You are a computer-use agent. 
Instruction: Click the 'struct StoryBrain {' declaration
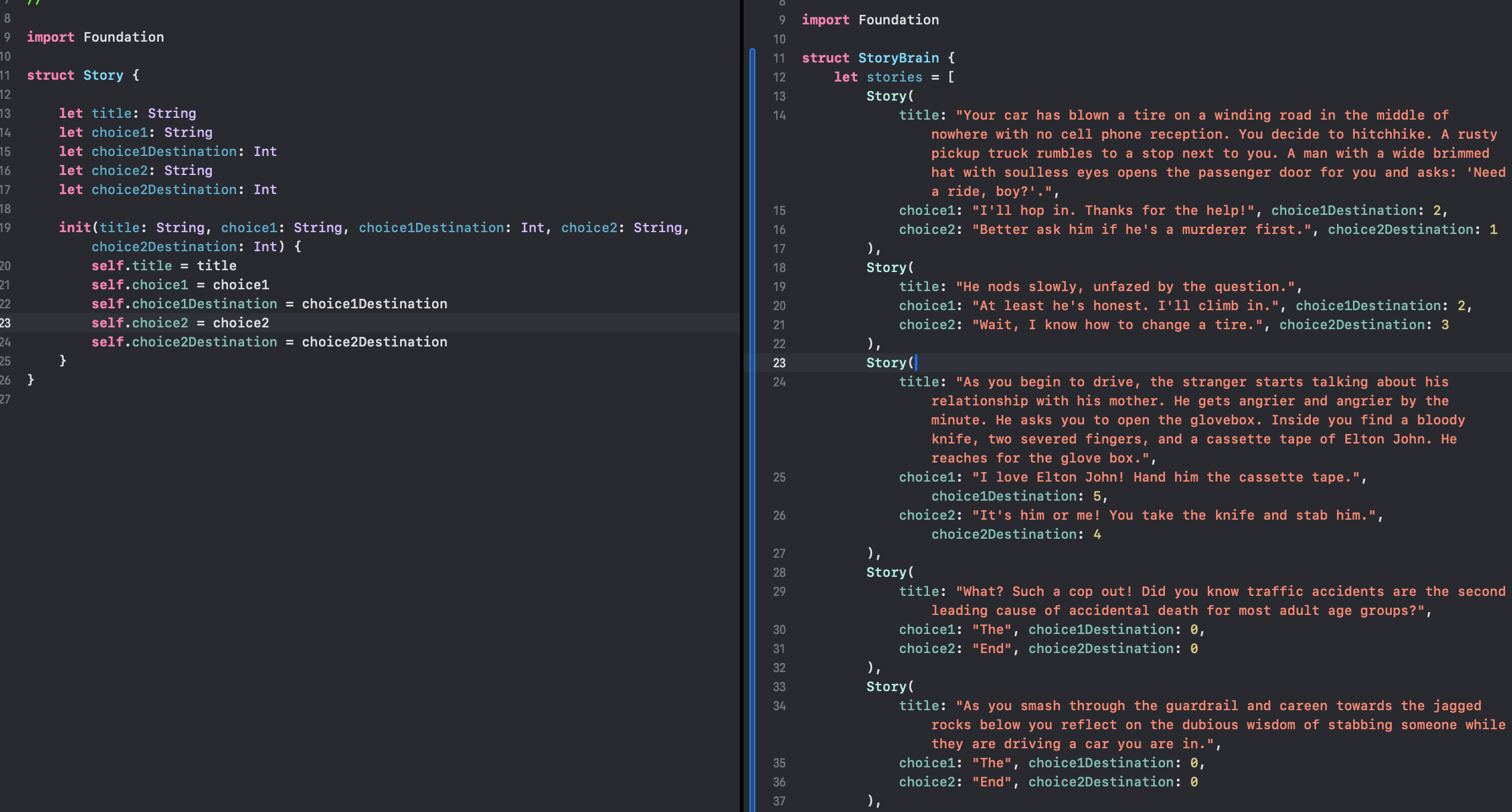point(878,58)
